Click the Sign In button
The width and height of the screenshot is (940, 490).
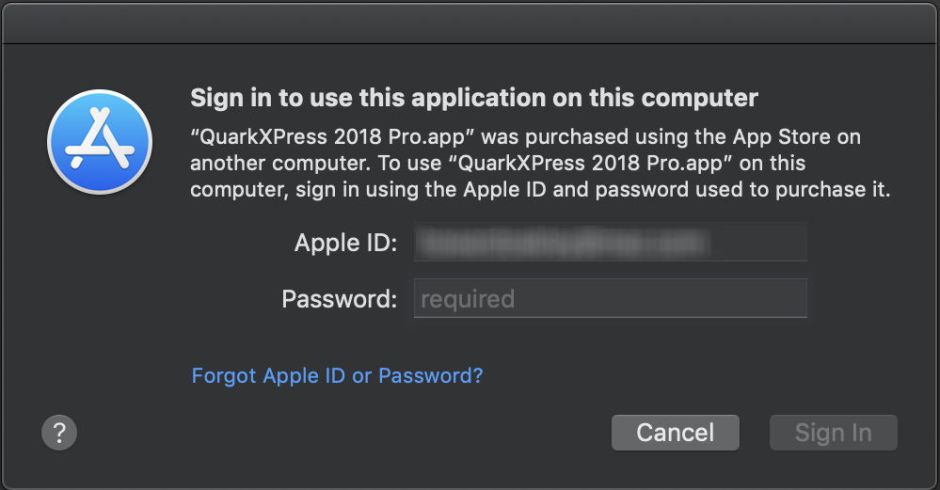[833, 433]
